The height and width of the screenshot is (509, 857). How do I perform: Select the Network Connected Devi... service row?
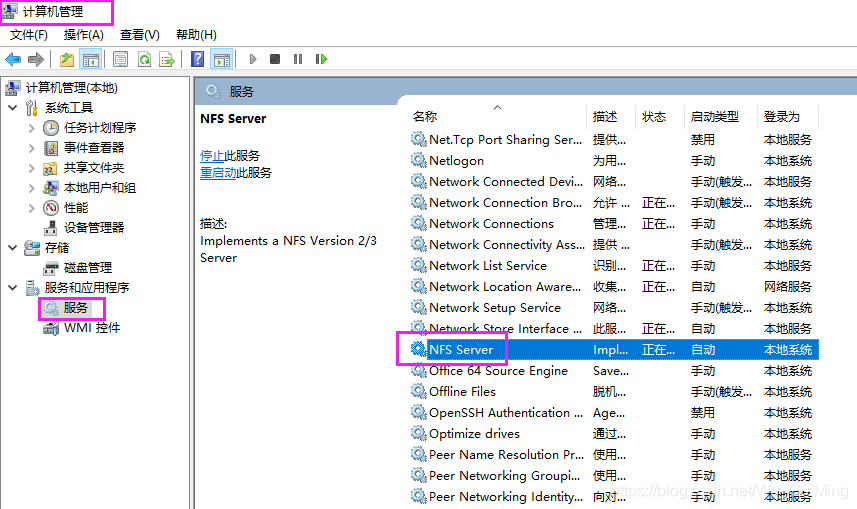click(x=614, y=182)
